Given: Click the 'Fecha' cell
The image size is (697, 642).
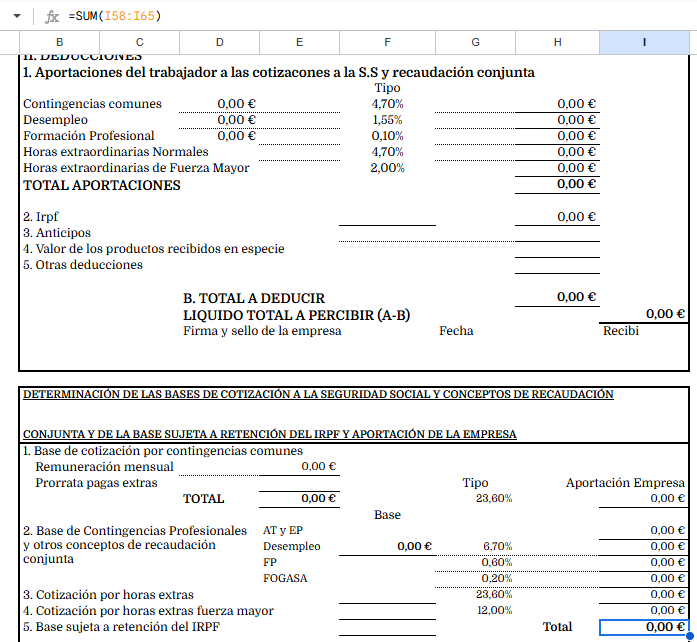Looking at the screenshot, I should 456,331.
